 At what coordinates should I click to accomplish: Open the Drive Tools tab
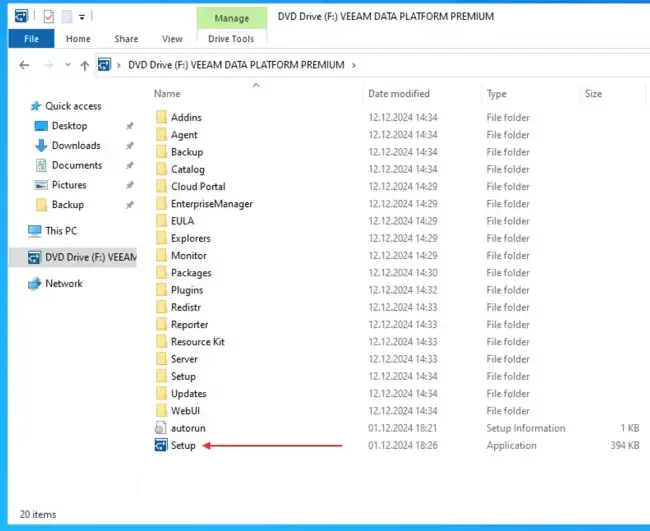pyautogui.click(x=231, y=39)
